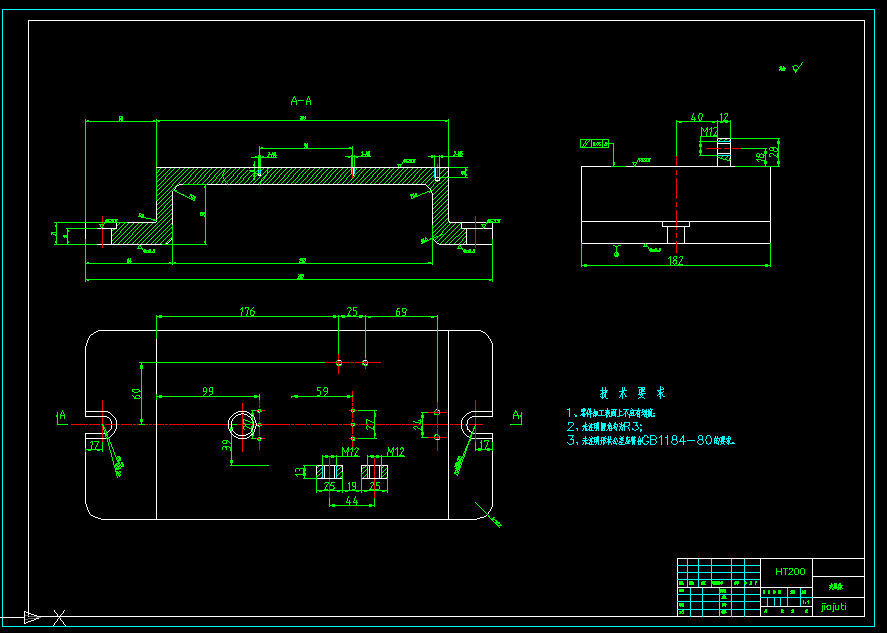Select the vertical 39 dimension text
Image resolution: width=887 pixels, height=633 pixels.
pyautogui.click(x=226, y=445)
